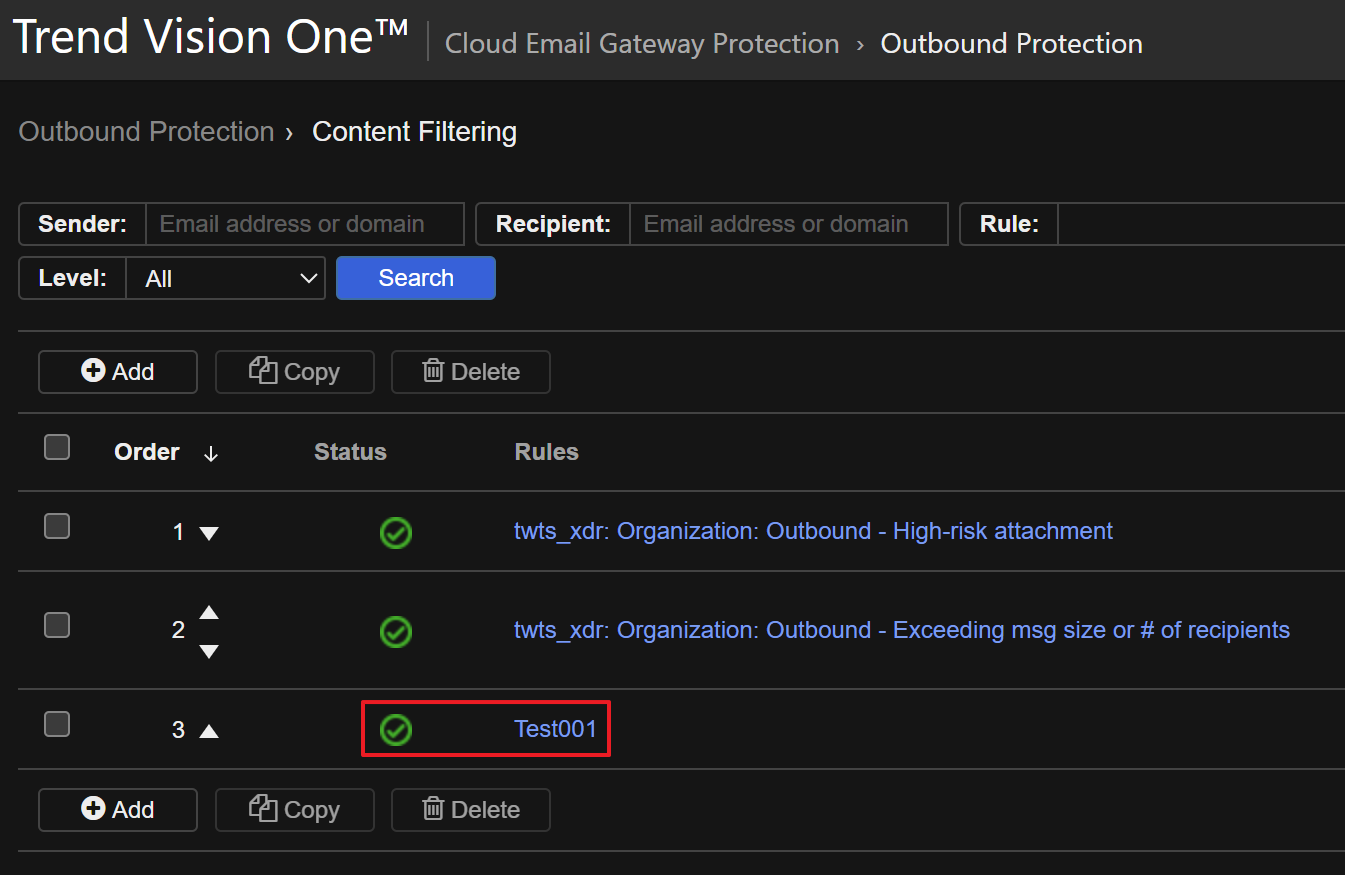
Task: Open the Test001 rule link
Action: (x=555, y=729)
